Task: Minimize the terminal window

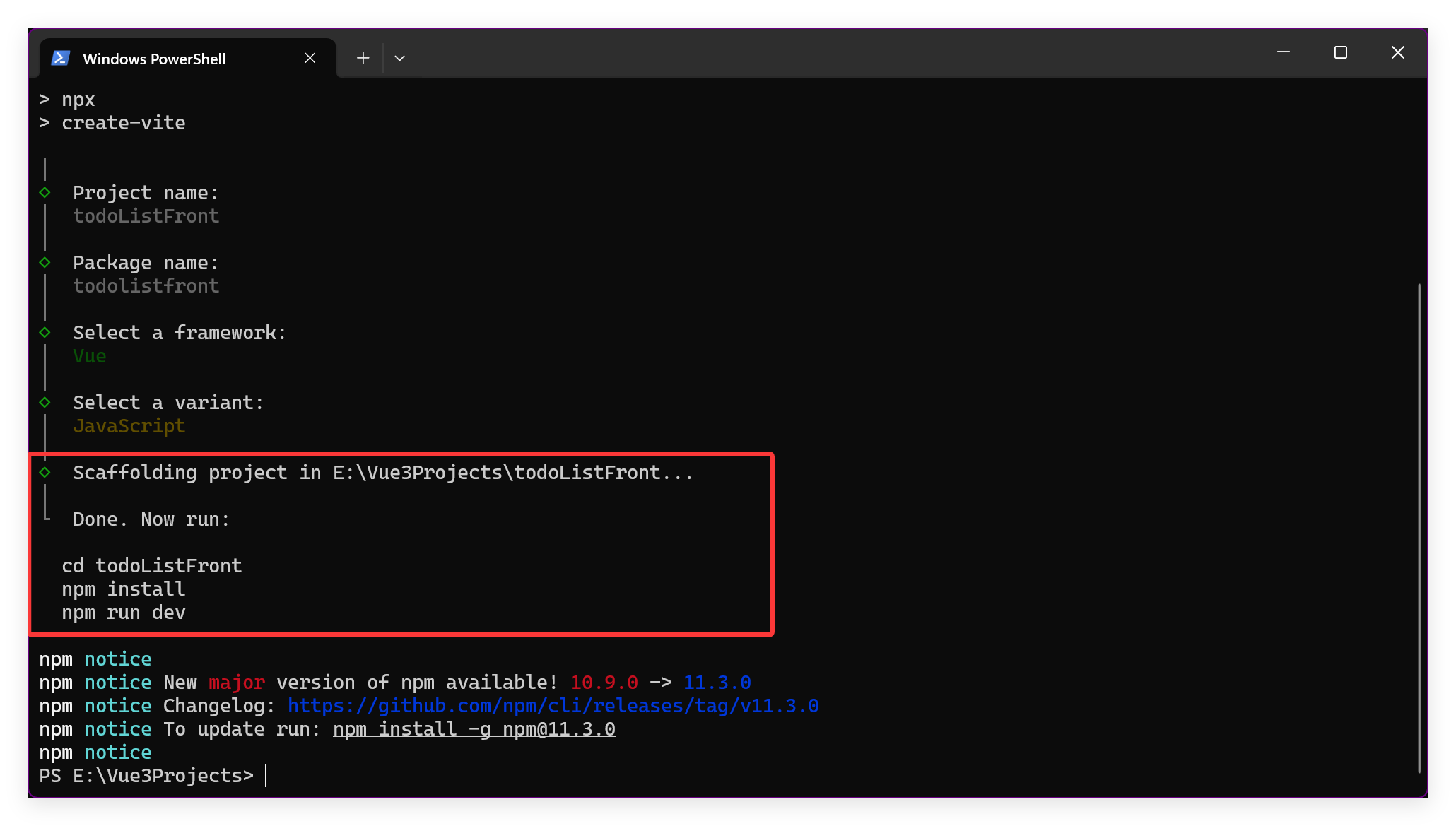Action: click(1284, 52)
